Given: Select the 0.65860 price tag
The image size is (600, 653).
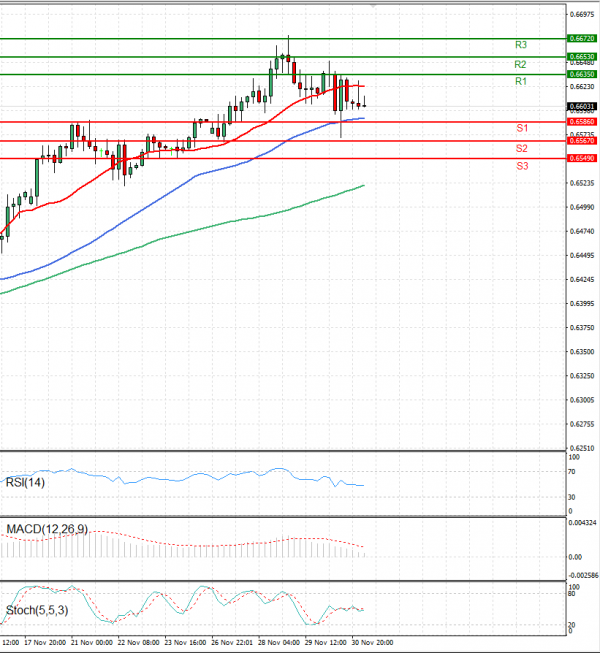Looking at the screenshot, I should point(582,122).
